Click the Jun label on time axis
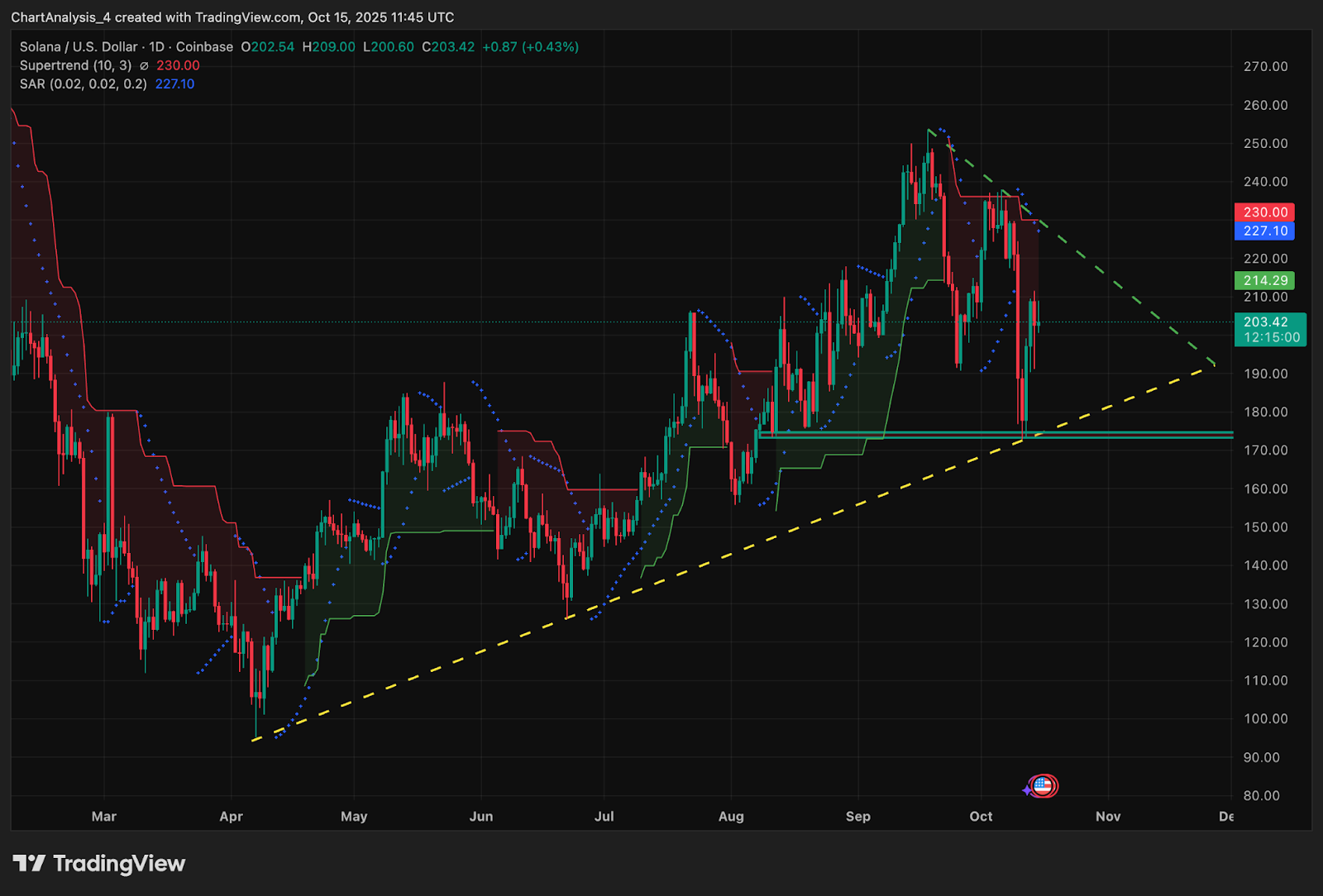This screenshot has width=1323, height=896. pyautogui.click(x=481, y=817)
